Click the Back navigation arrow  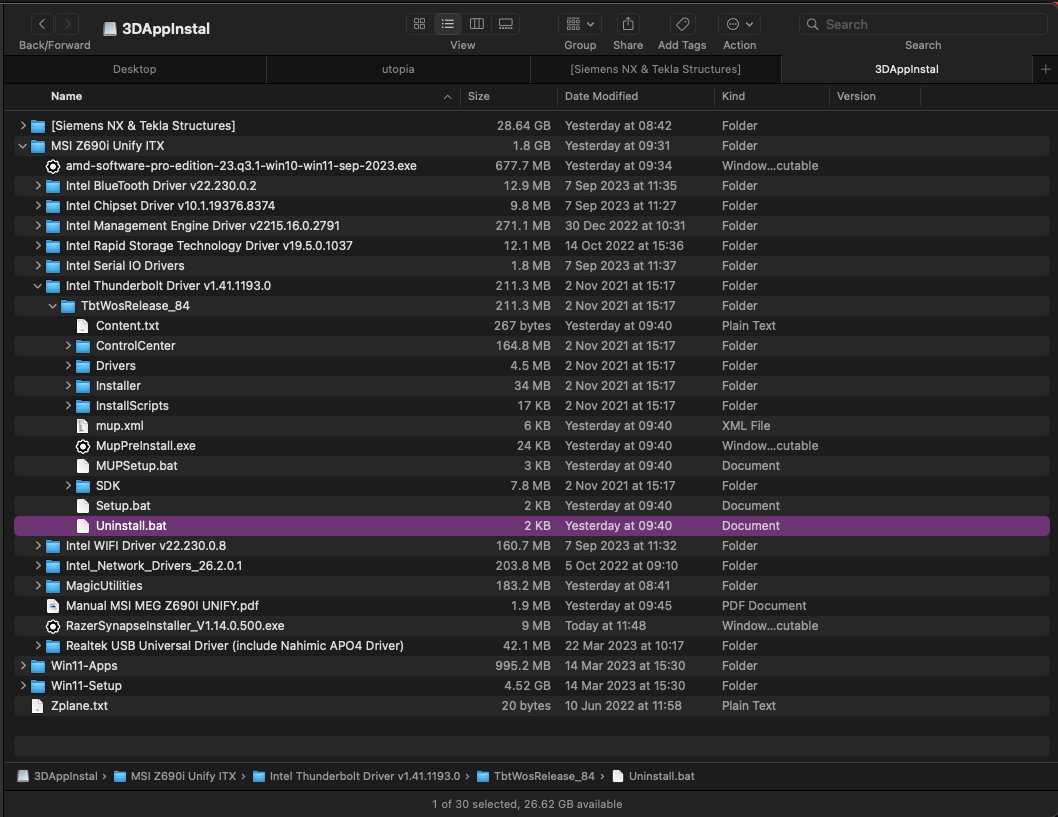pos(41,23)
